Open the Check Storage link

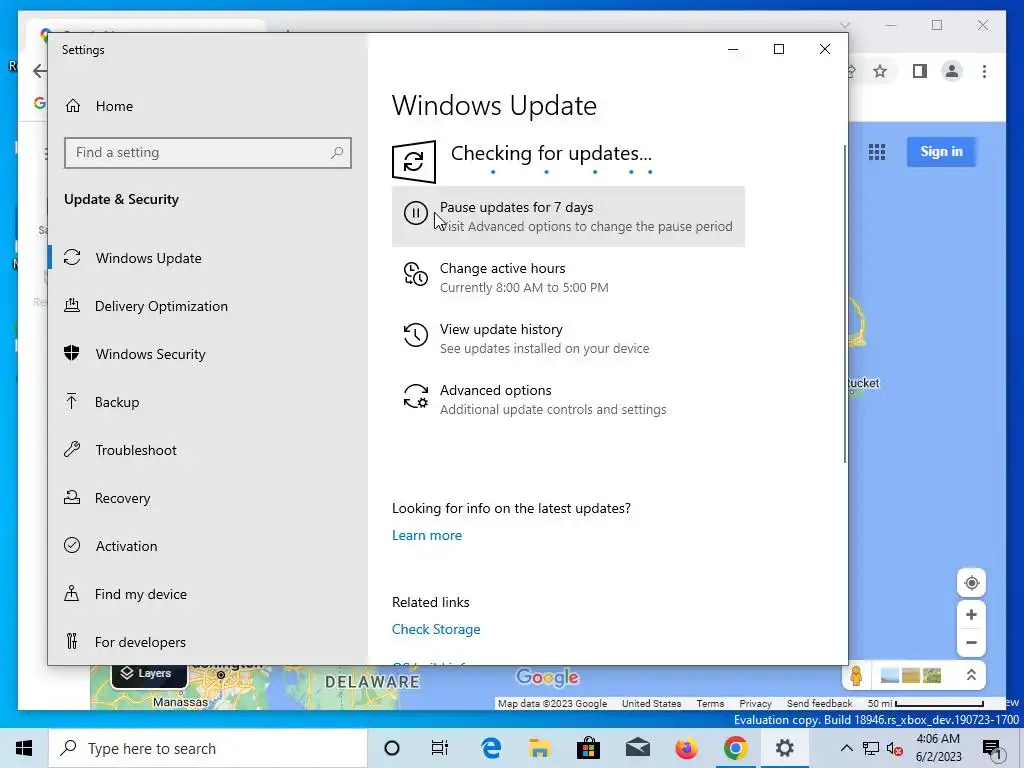pos(436,630)
